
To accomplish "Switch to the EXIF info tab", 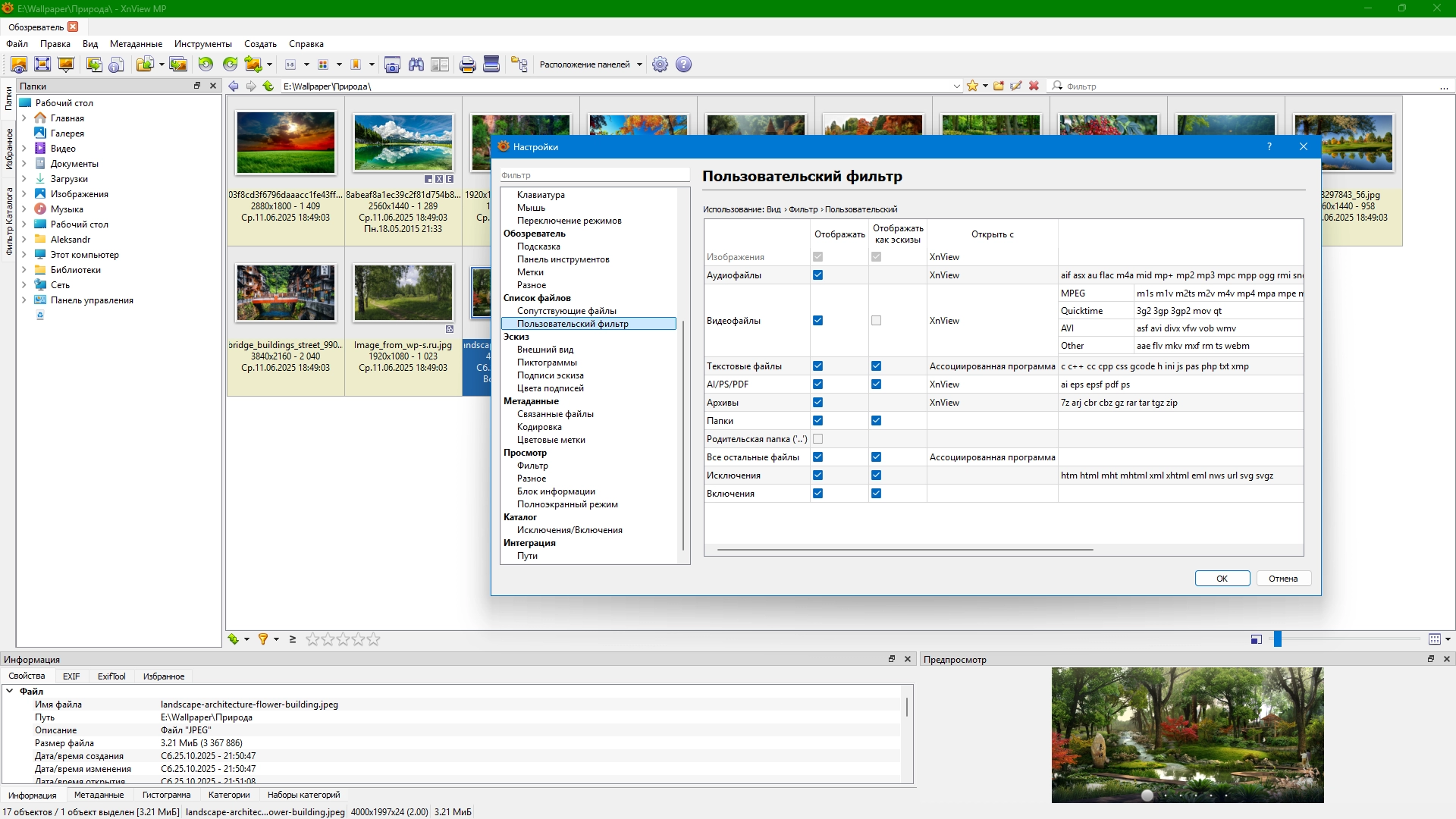I will pyautogui.click(x=71, y=676).
